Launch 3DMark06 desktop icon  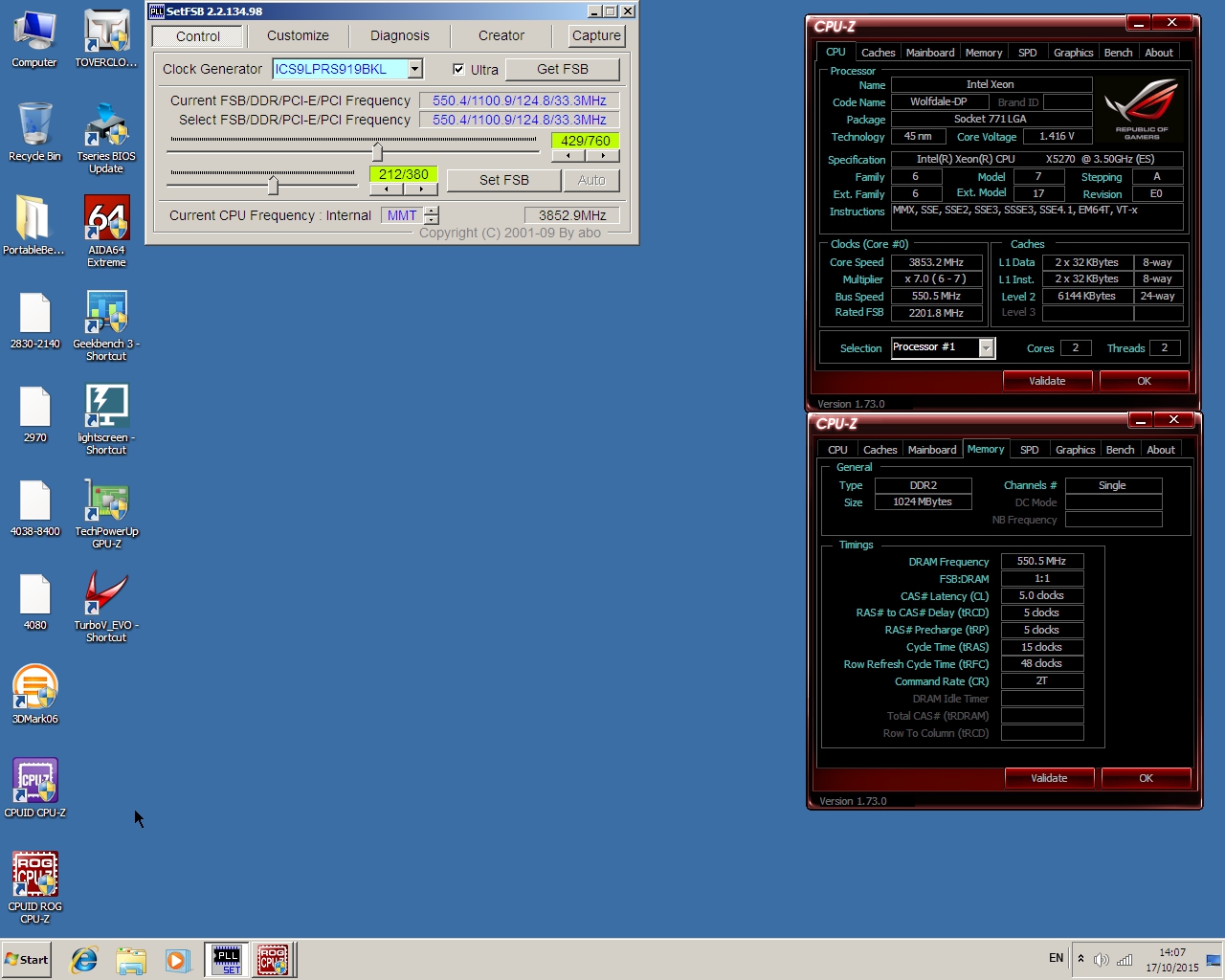(x=34, y=694)
